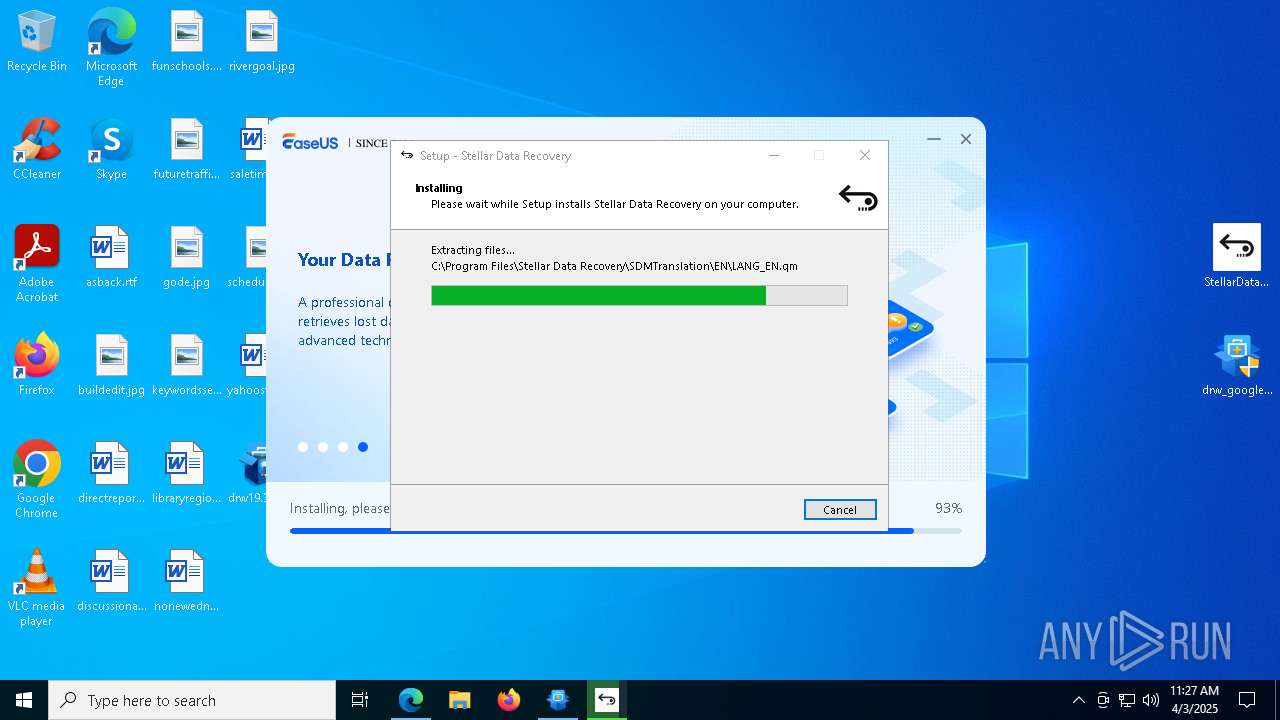Select the second slide dot in EaseUS installer
The image size is (1280, 720).
pos(323,447)
